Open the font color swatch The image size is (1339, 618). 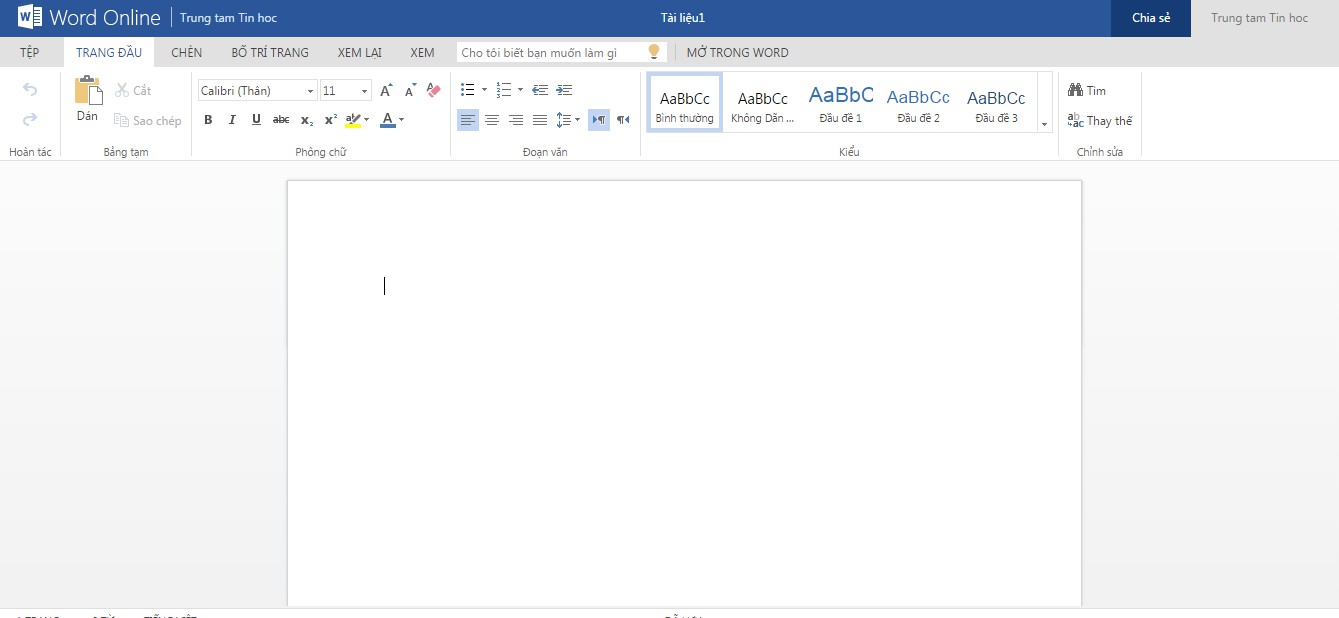click(388, 119)
